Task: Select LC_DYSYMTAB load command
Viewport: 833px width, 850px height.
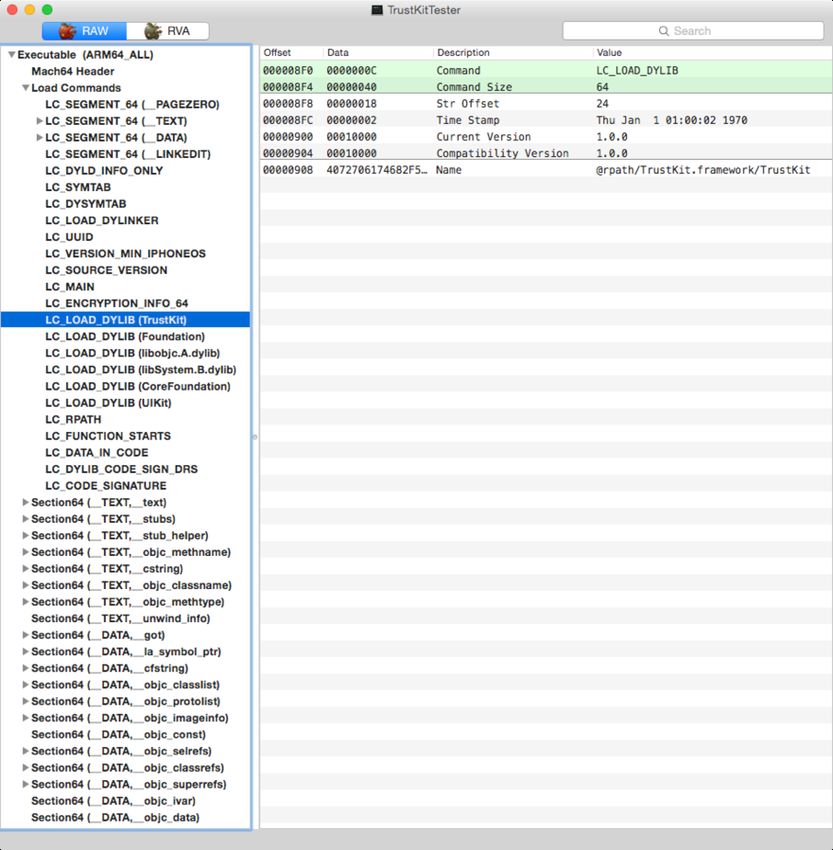Action: tap(86, 204)
